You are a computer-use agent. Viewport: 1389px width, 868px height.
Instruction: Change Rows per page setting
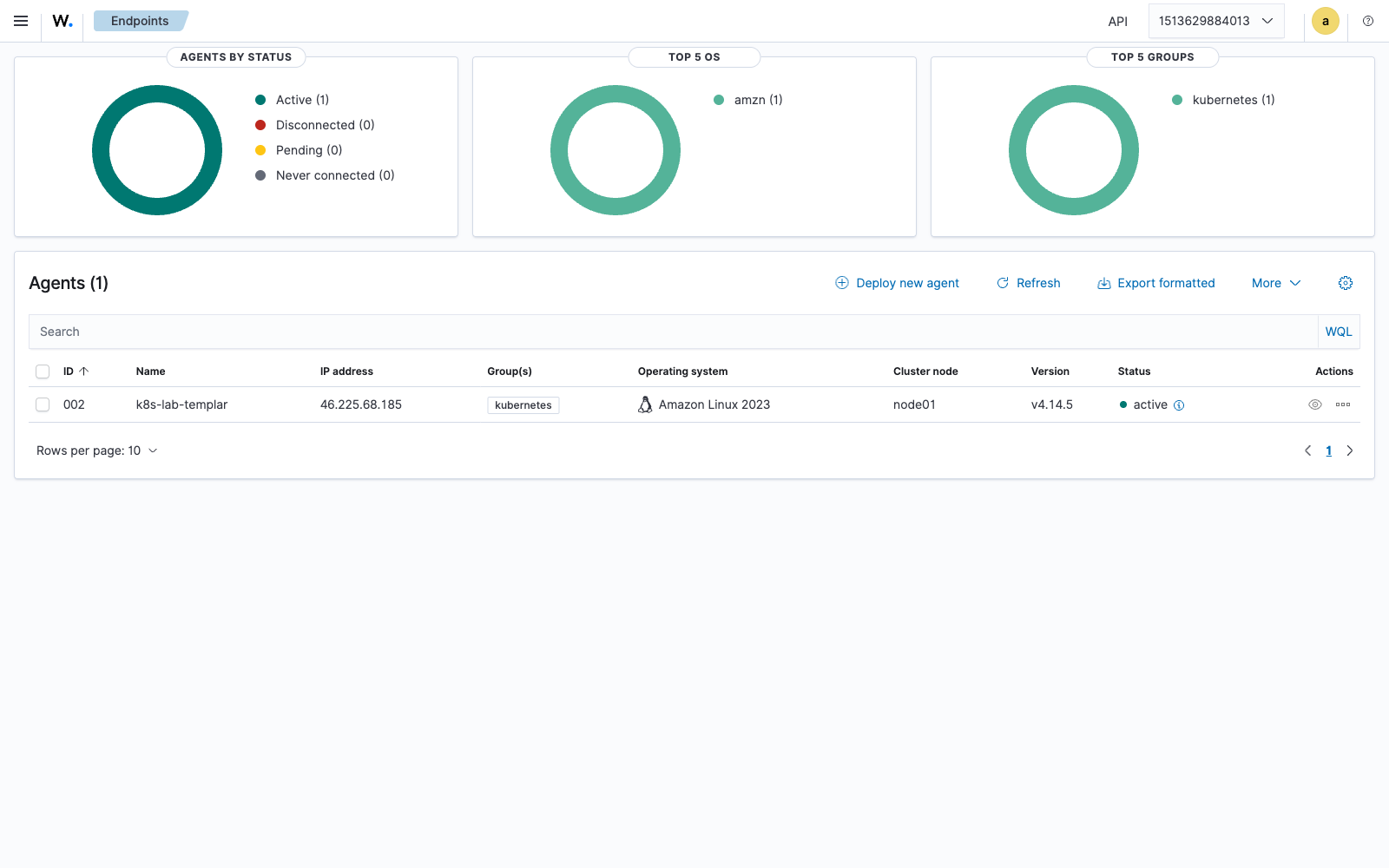coord(97,450)
